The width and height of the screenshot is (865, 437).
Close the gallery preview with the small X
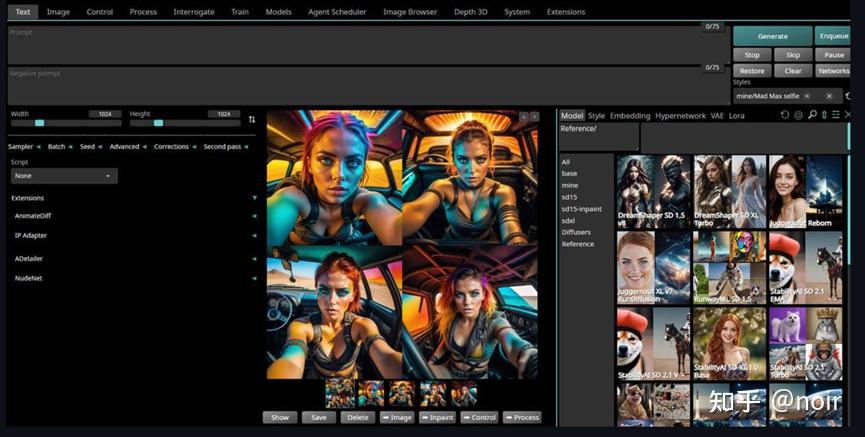[534, 116]
